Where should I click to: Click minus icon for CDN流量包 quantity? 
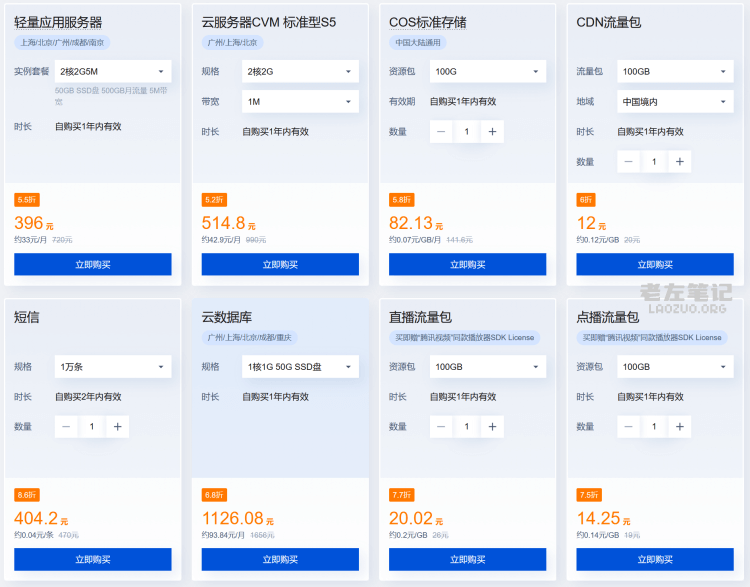(x=628, y=161)
